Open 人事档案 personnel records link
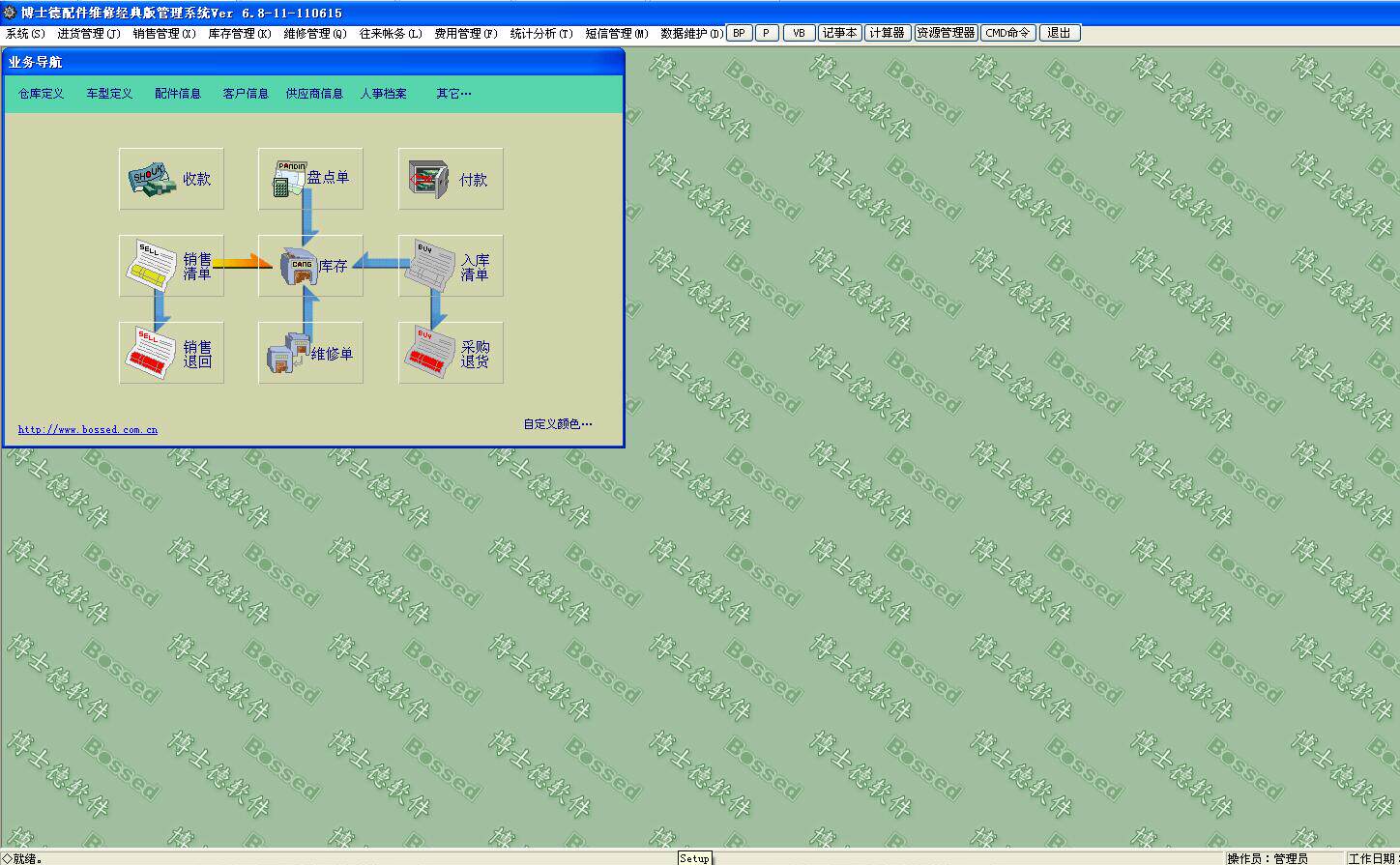The image size is (1400, 865). tap(384, 94)
